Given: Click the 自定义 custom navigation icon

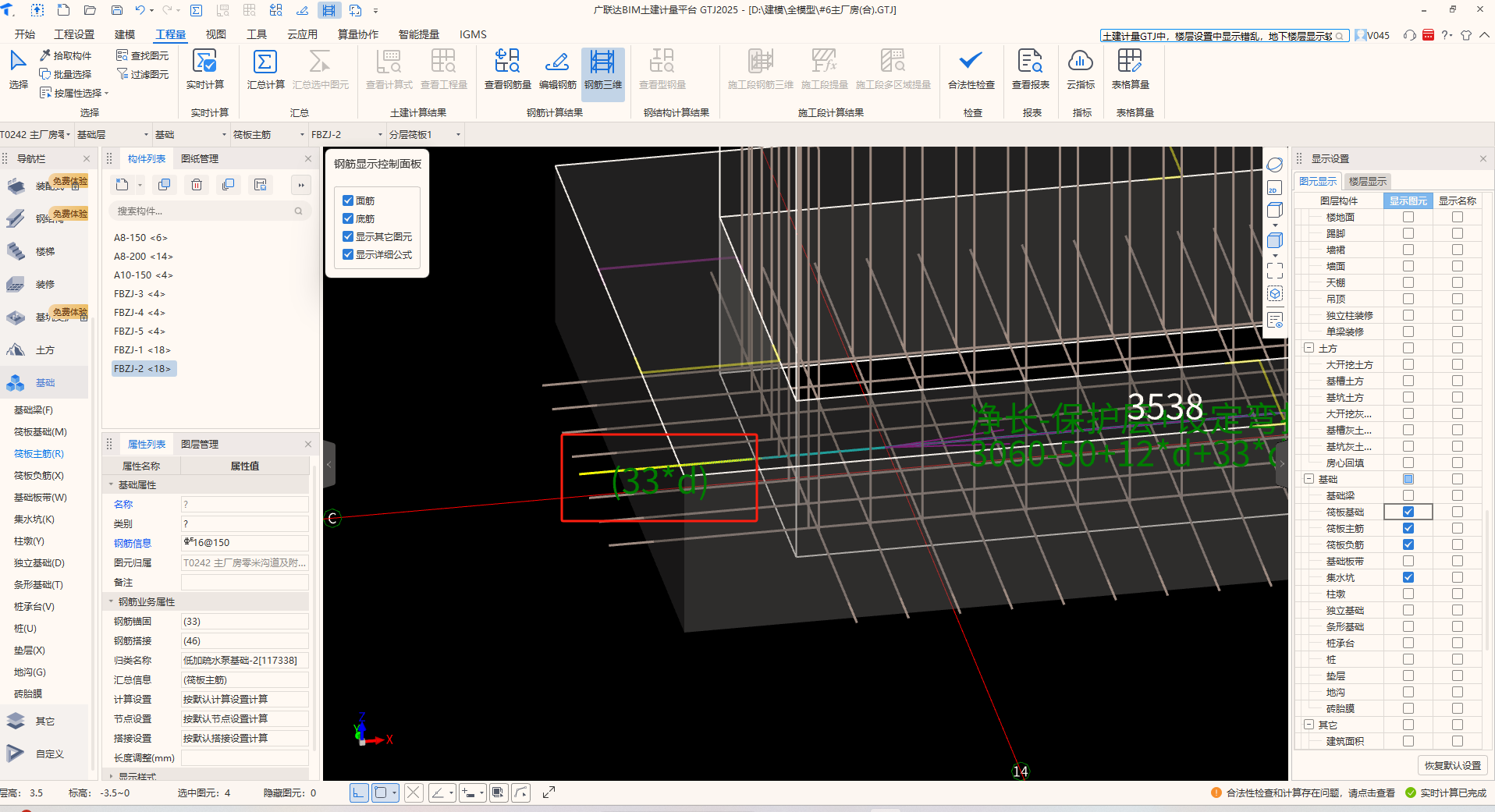Looking at the screenshot, I should (x=16, y=753).
